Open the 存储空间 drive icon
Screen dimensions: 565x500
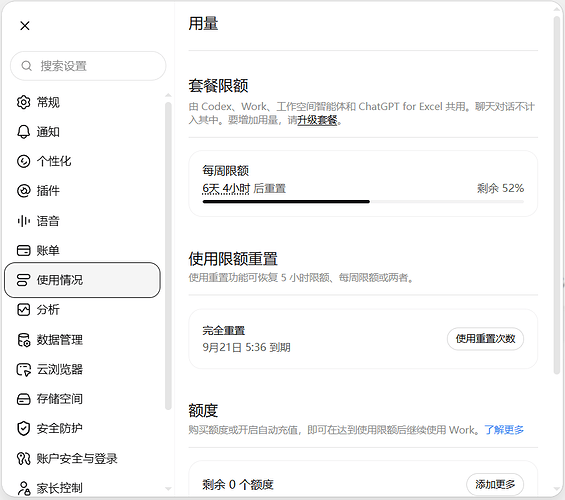(23, 399)
